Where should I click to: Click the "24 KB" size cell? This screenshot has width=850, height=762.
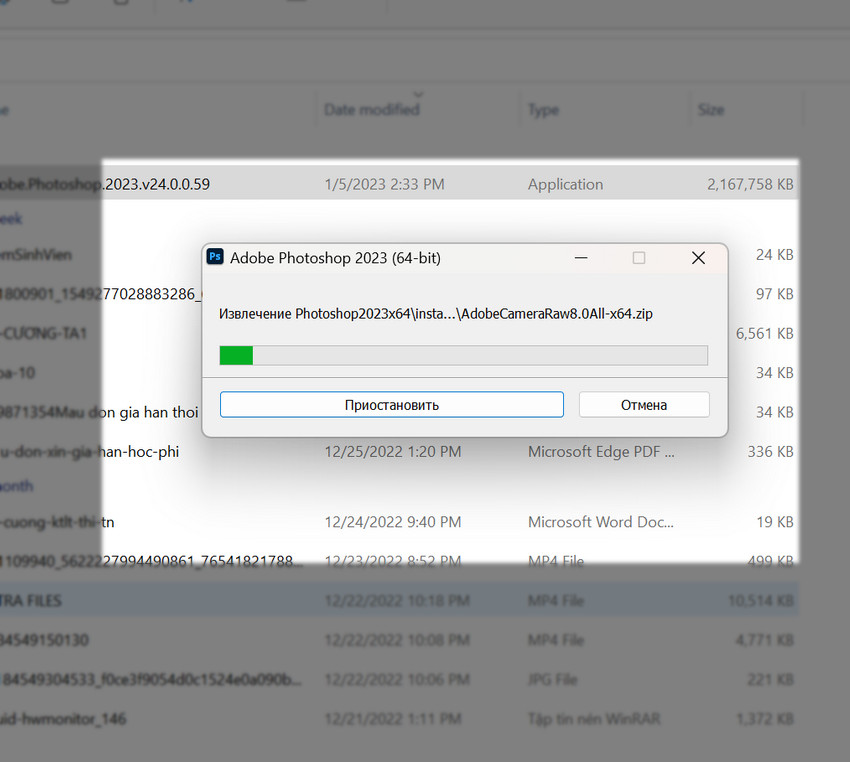[775, 255]
